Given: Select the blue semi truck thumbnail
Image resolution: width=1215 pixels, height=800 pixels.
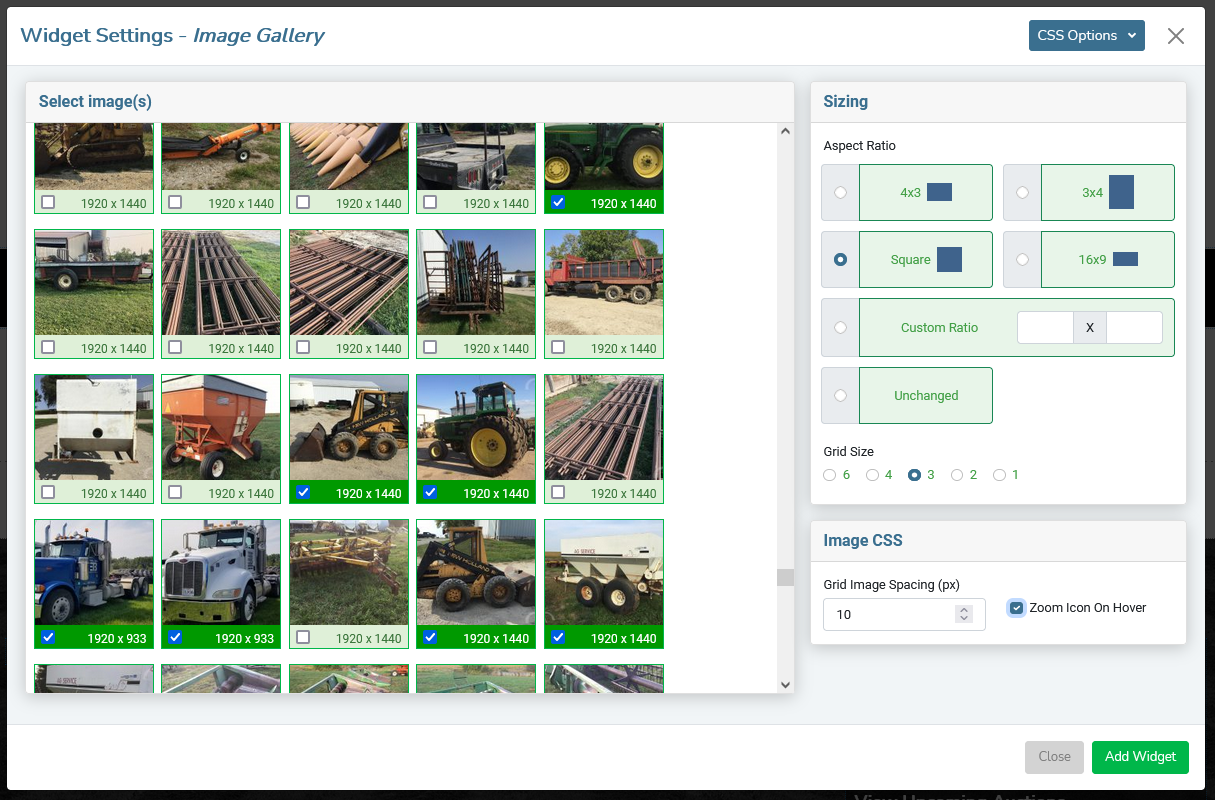Looking at the screenshot, I should [94, 573].
